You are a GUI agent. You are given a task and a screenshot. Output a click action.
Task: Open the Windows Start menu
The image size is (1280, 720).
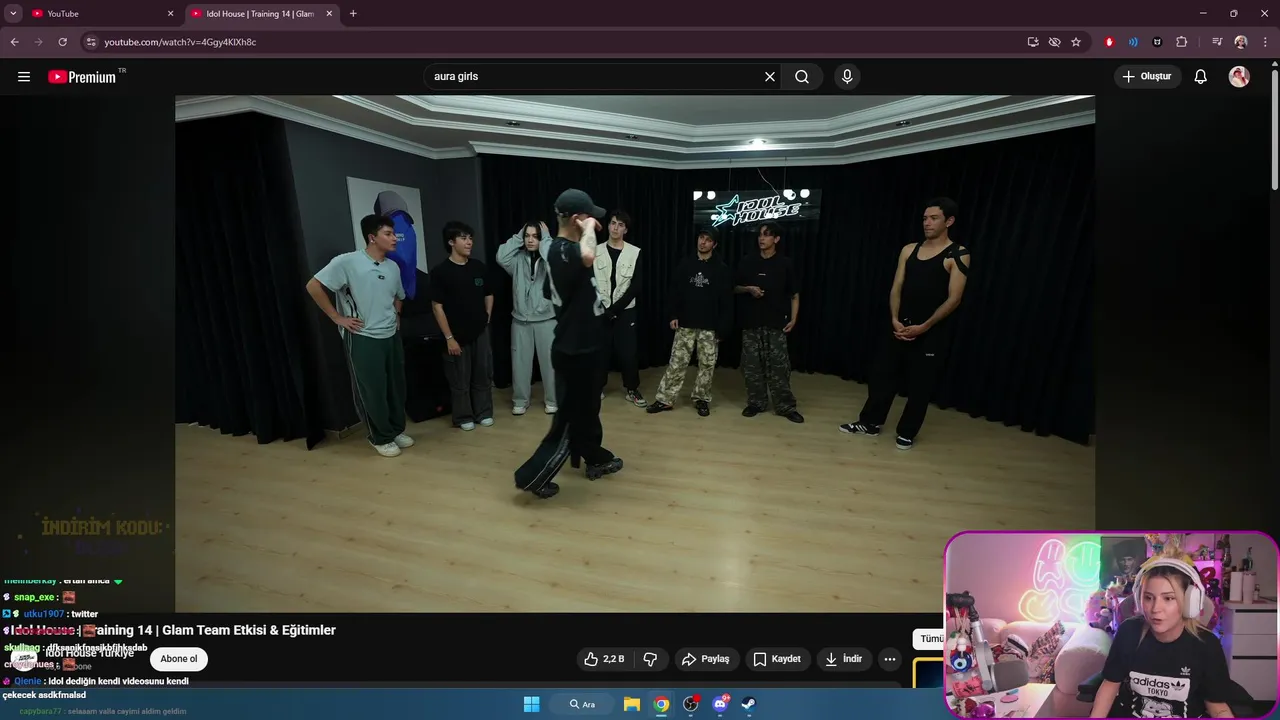point(532,704)
